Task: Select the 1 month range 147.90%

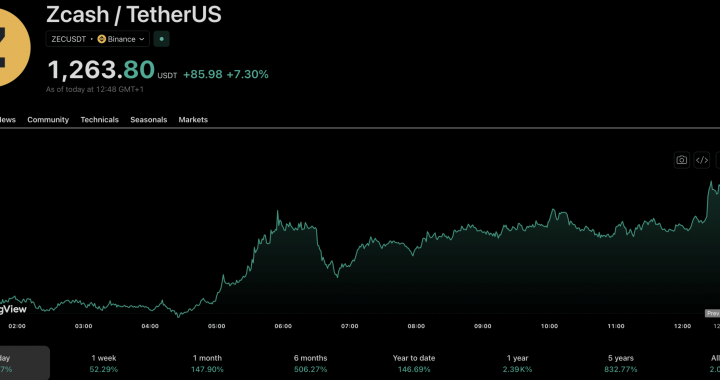Action: (x=207, y=363)
